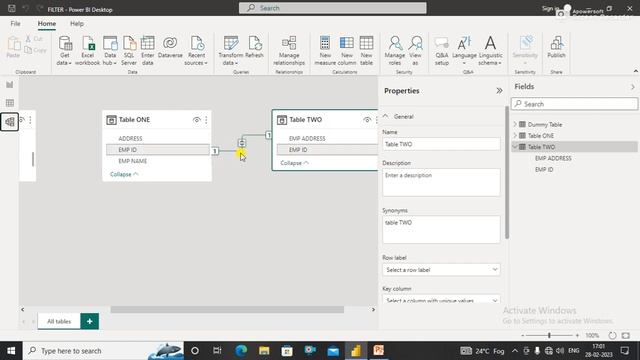
Task: Collapse the General properties section
Action: pyautogui.click(x=385, y=116)
